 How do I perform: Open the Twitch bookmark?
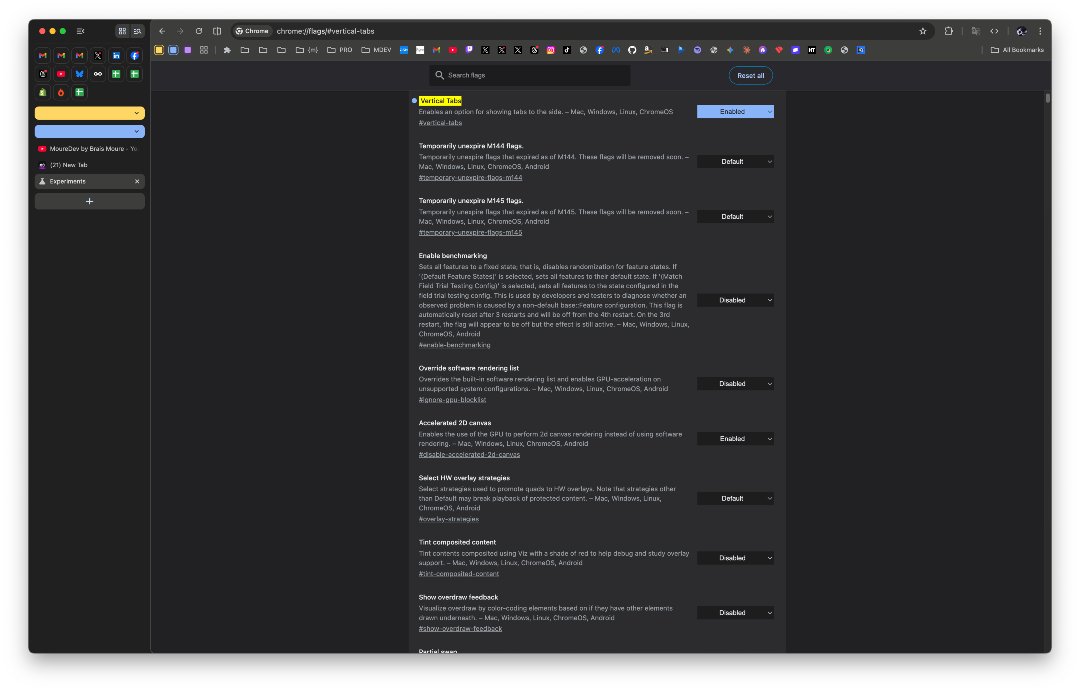click(x=469, y=50)
